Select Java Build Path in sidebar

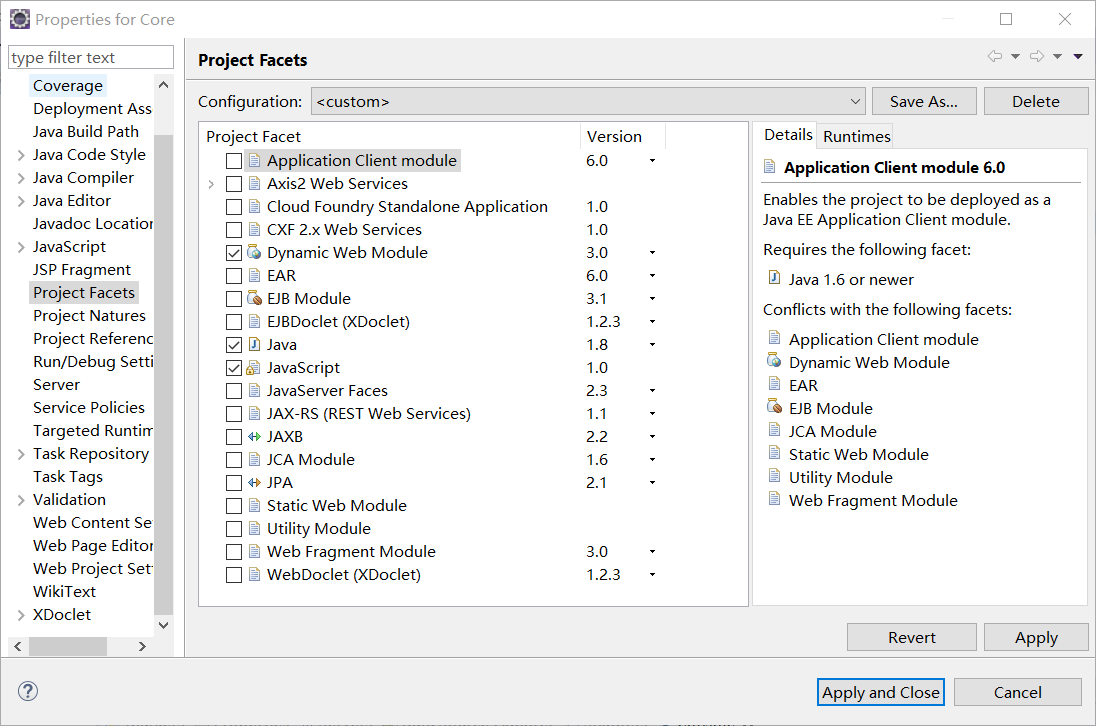[x=85, y=131]
